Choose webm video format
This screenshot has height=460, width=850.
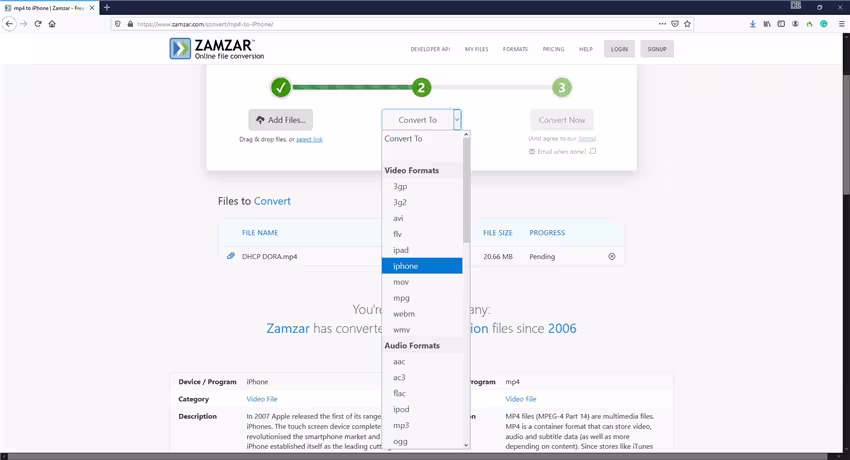(x=422, y=314)
